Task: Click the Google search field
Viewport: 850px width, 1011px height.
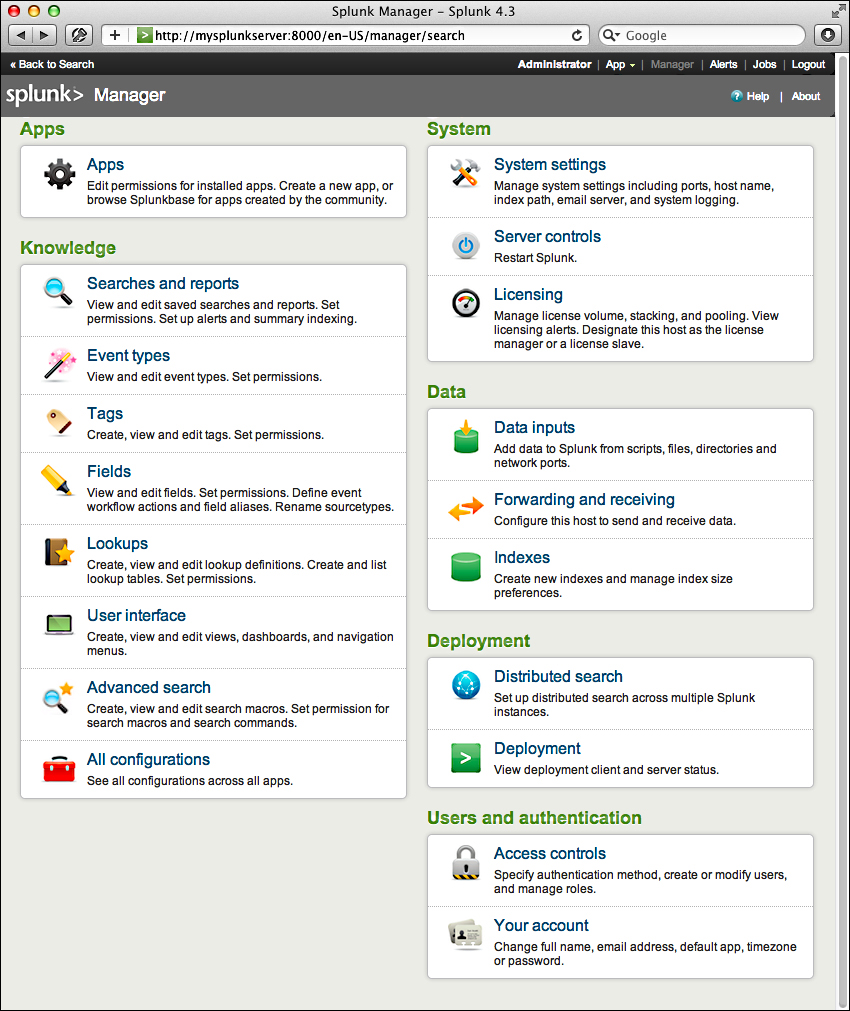Action: [701, 35]
